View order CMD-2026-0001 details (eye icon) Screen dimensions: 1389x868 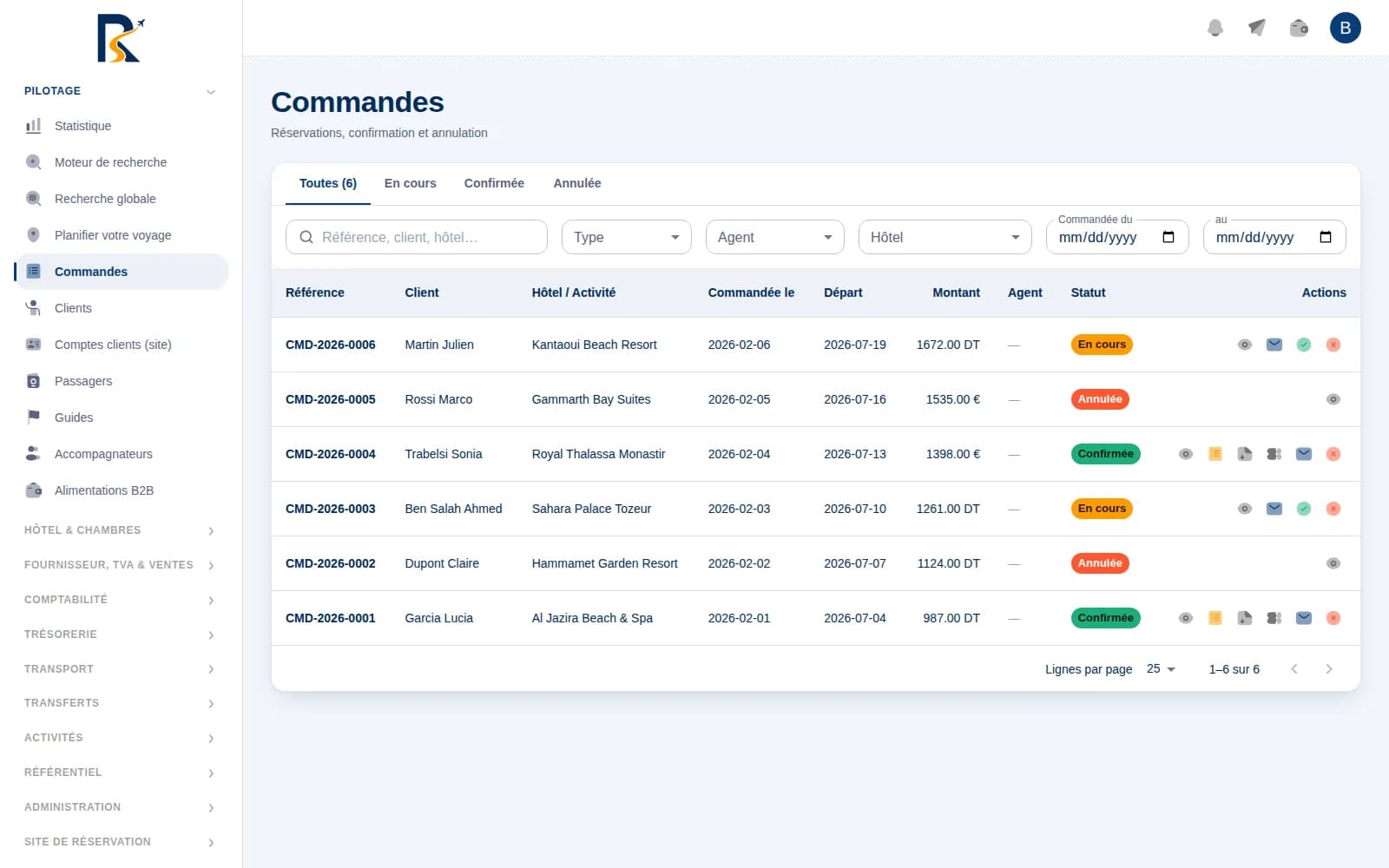pos(1186,618)
